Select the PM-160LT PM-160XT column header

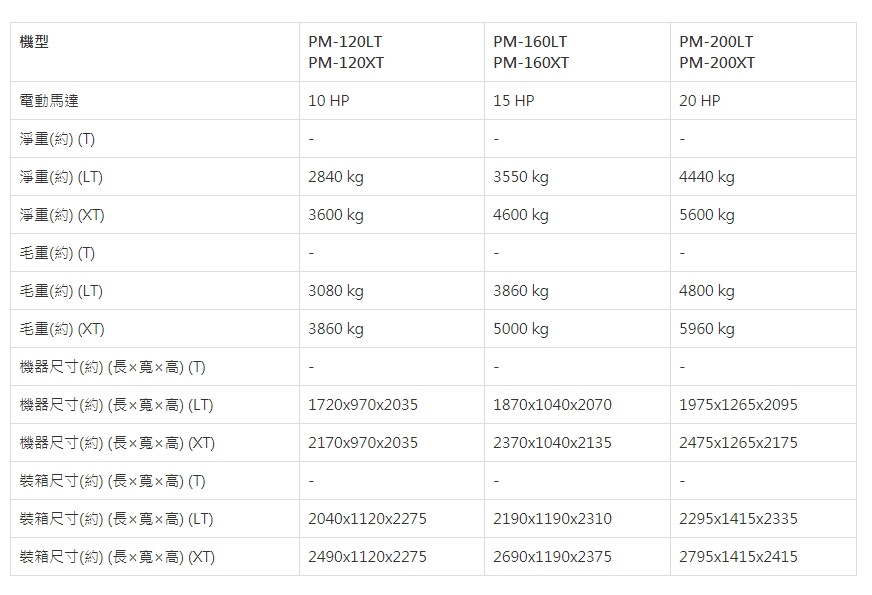531,52
